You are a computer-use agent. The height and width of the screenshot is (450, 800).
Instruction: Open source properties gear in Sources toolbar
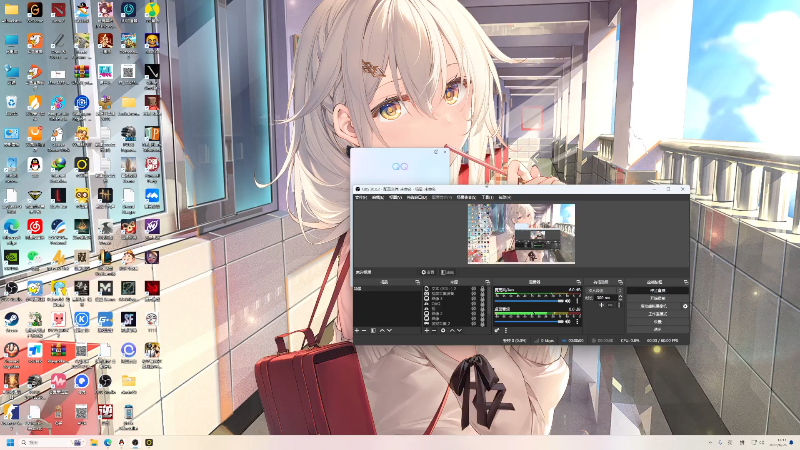coord(443,330)
